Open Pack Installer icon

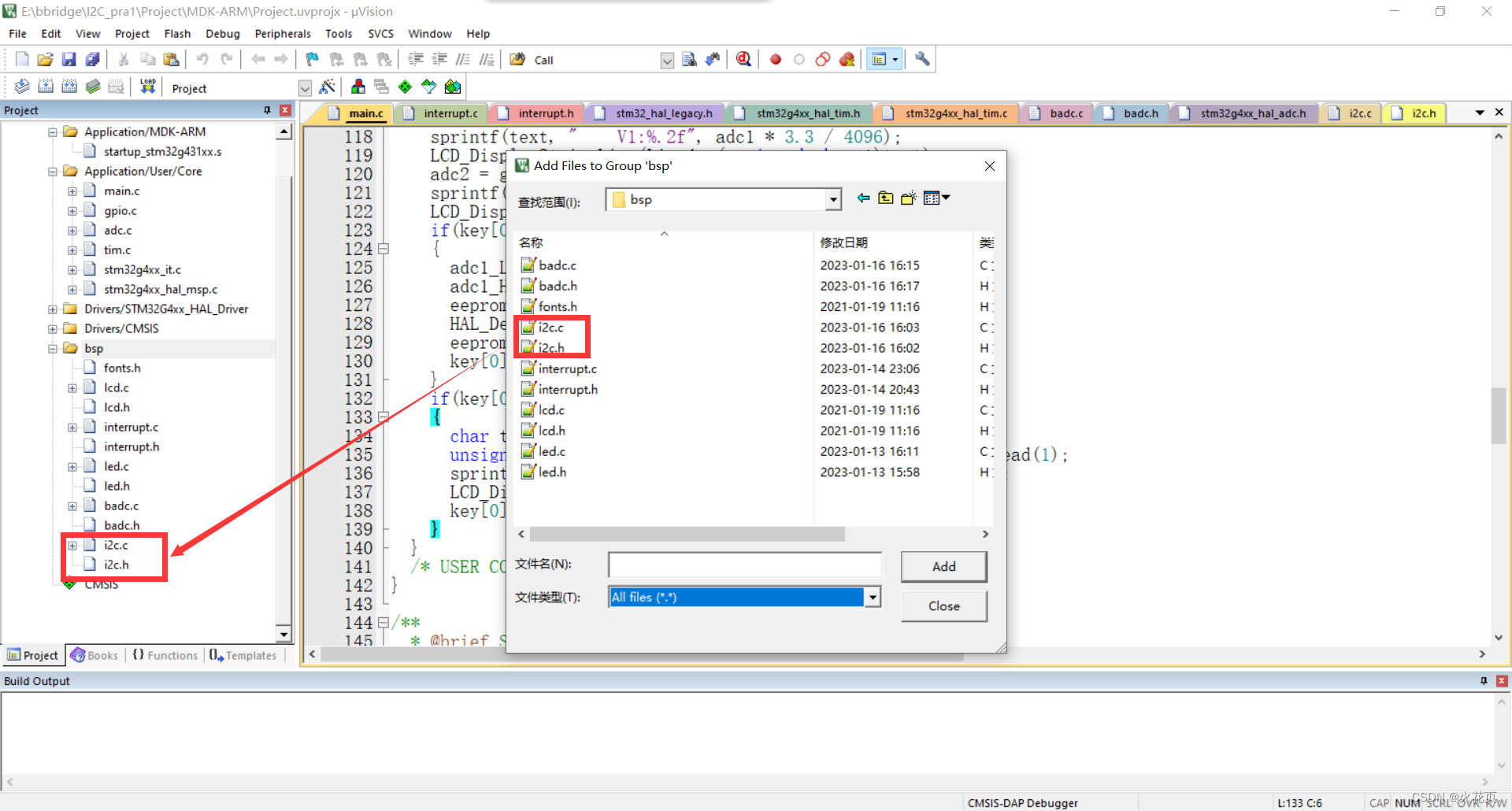[x=453, y=87]
